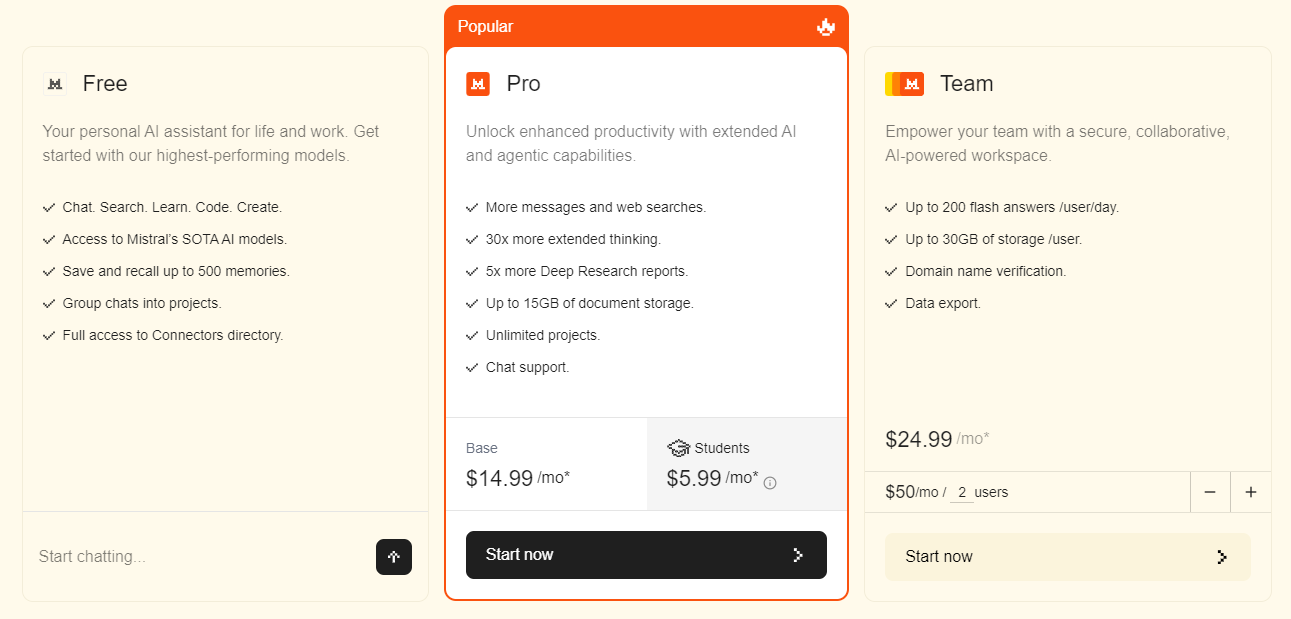Image resolution: width=1291 pixels, height=619 pixels.
Task: Select the Students pricing option
Action: click(x=746, y=464)
